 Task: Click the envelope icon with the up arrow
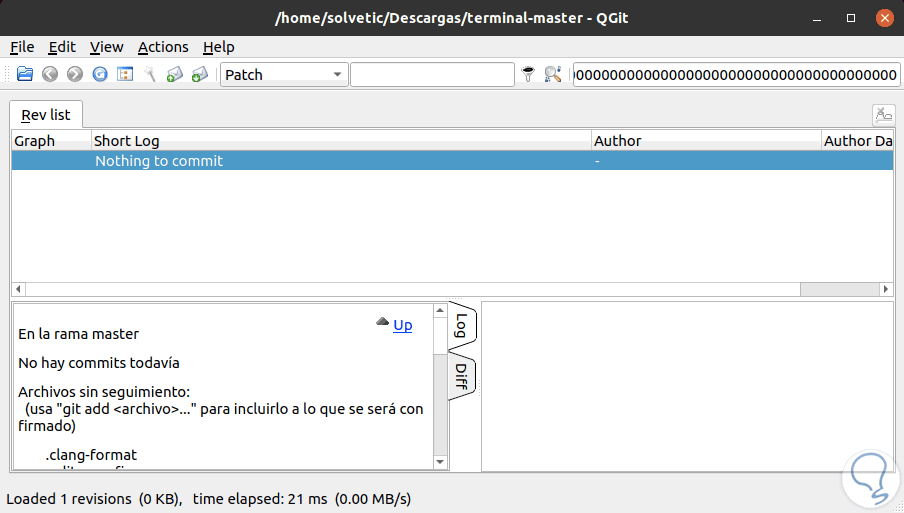pyautogui.click(x=175, y=74)
